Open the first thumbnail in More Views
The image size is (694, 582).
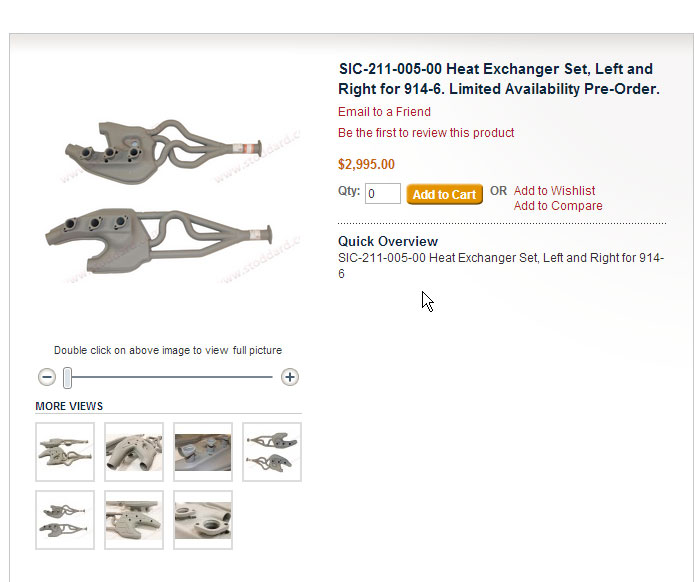point(65,452)
